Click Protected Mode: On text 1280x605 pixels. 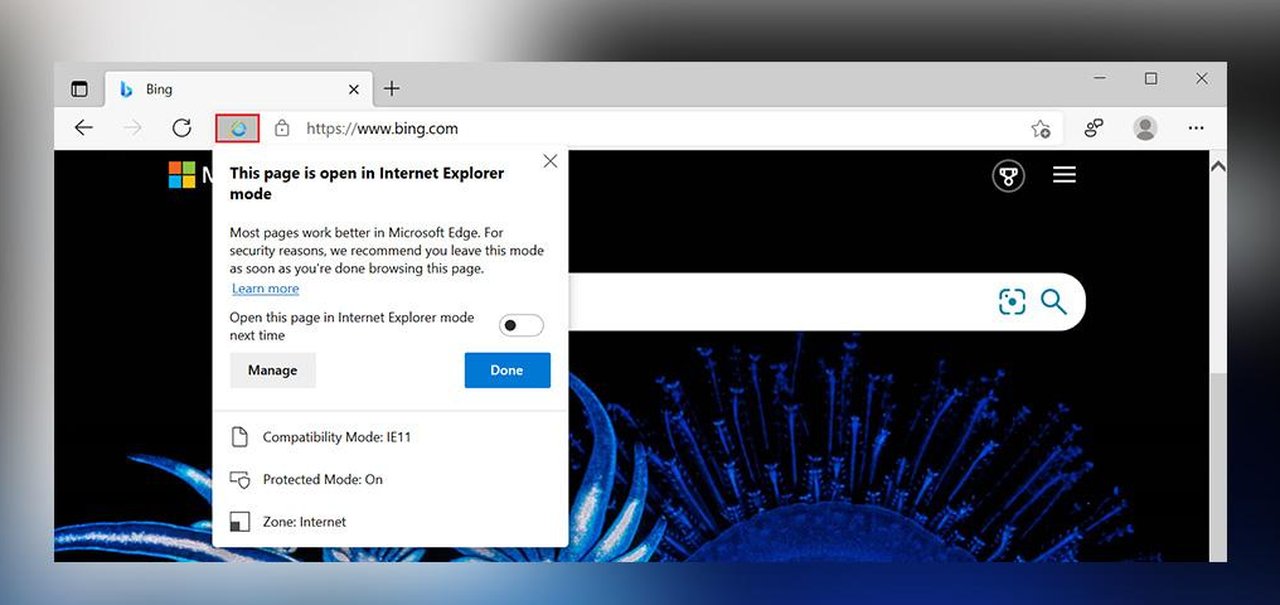[322, 479]
